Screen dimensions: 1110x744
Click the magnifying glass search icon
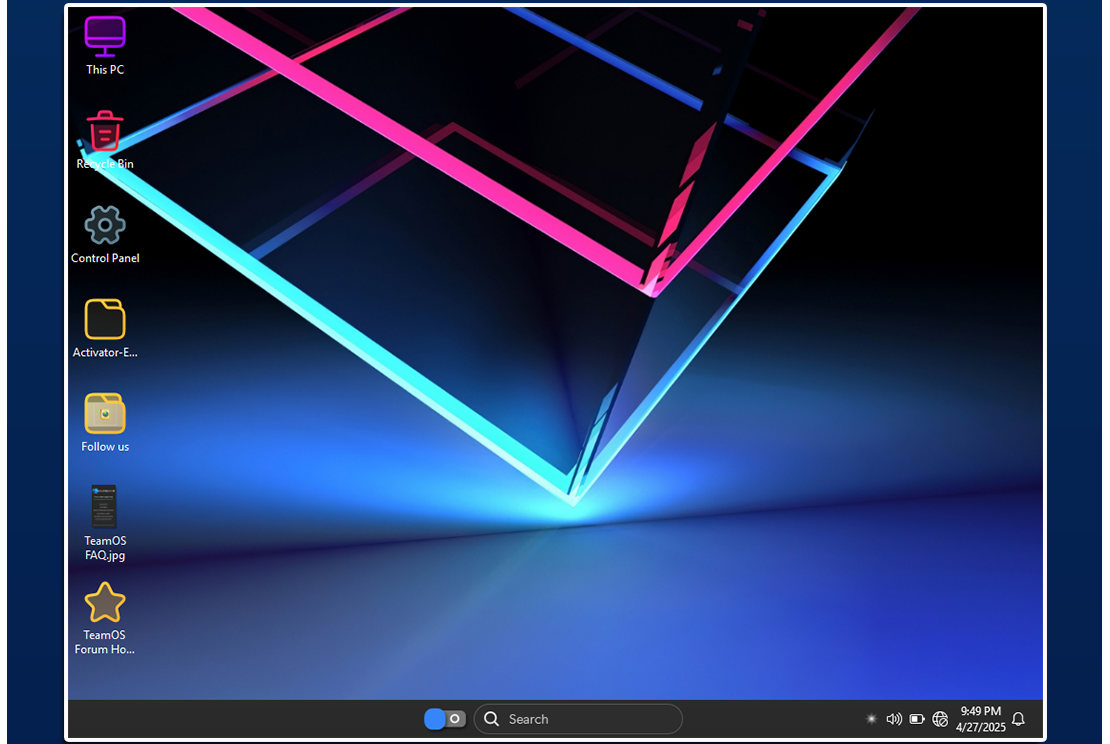click(491, 719)
